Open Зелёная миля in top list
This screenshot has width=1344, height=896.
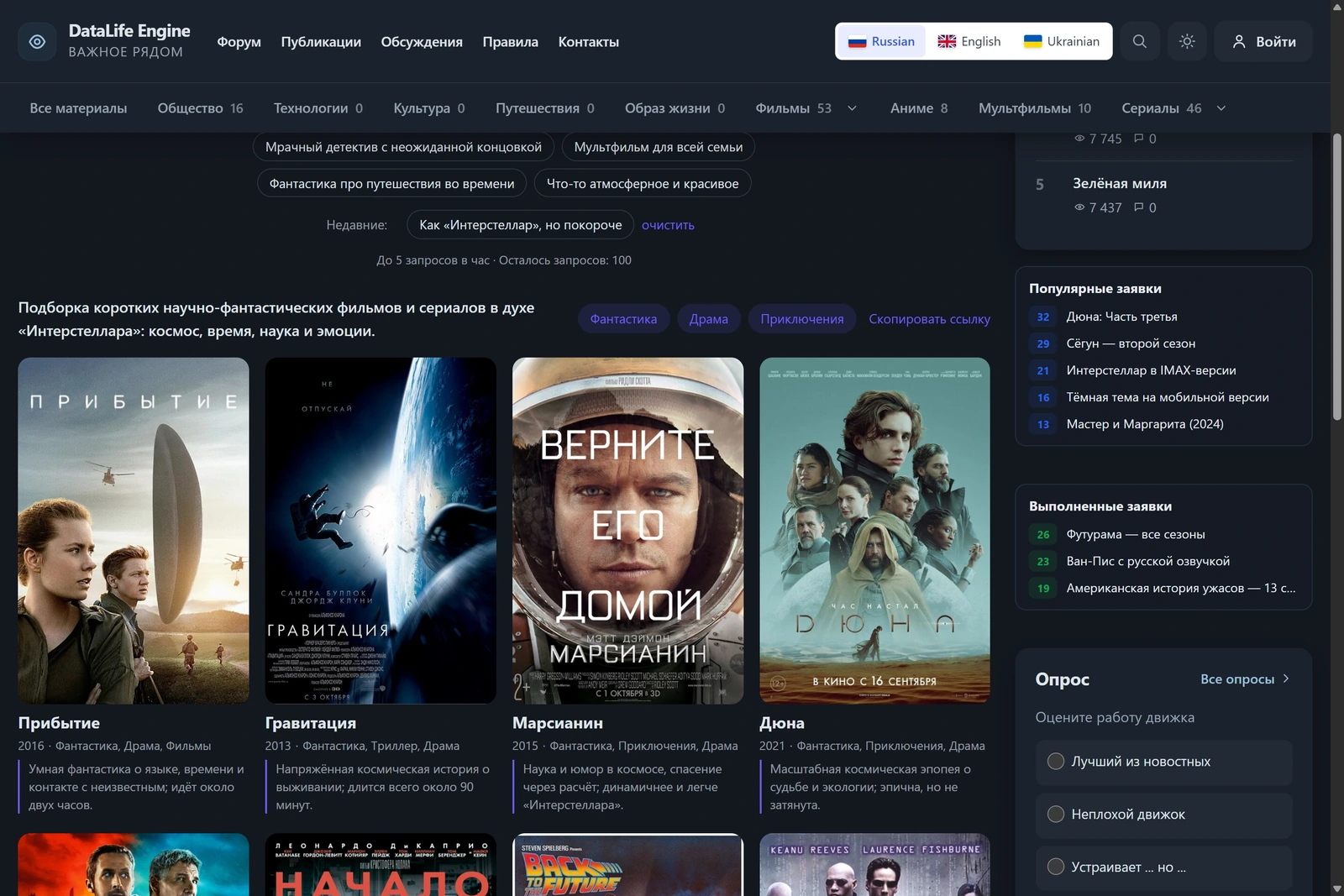pyautogui.click(x=1120, y=183)
